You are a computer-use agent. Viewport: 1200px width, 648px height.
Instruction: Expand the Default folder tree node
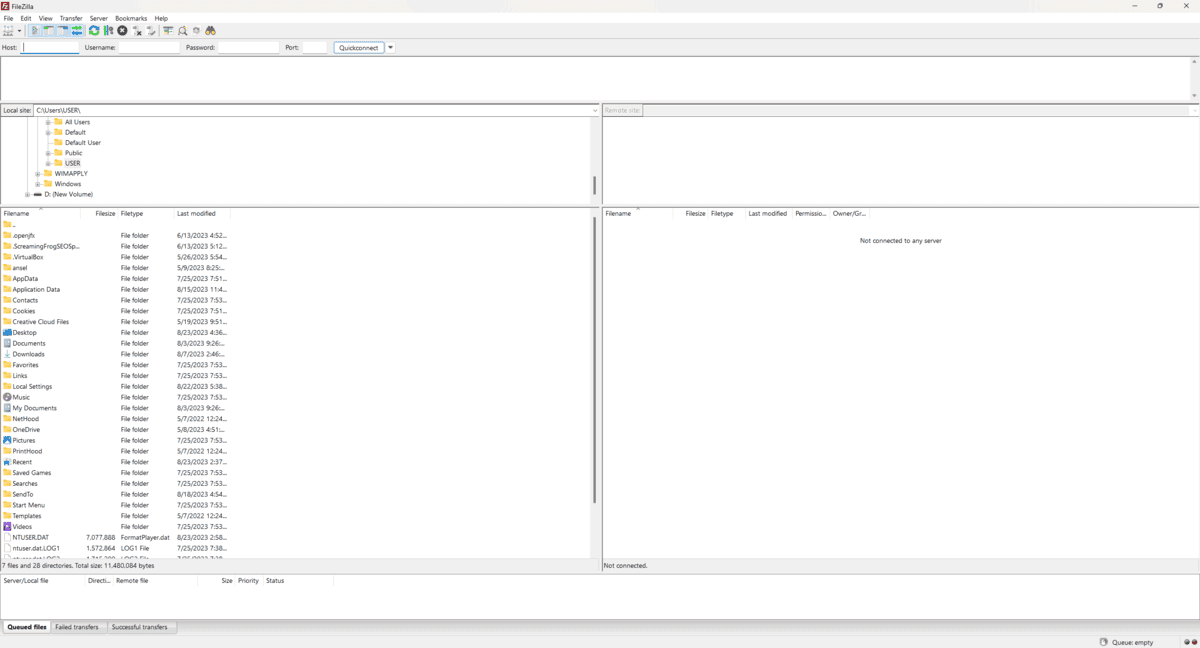pyautogui.click(x=47, y=132)
